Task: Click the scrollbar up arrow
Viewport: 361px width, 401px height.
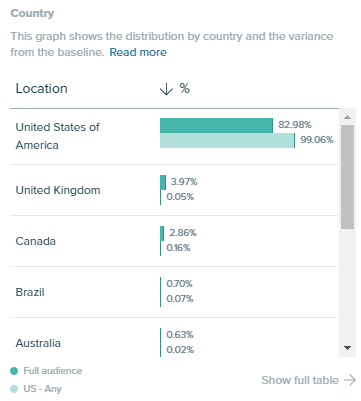Action: (x=347, y=117)
